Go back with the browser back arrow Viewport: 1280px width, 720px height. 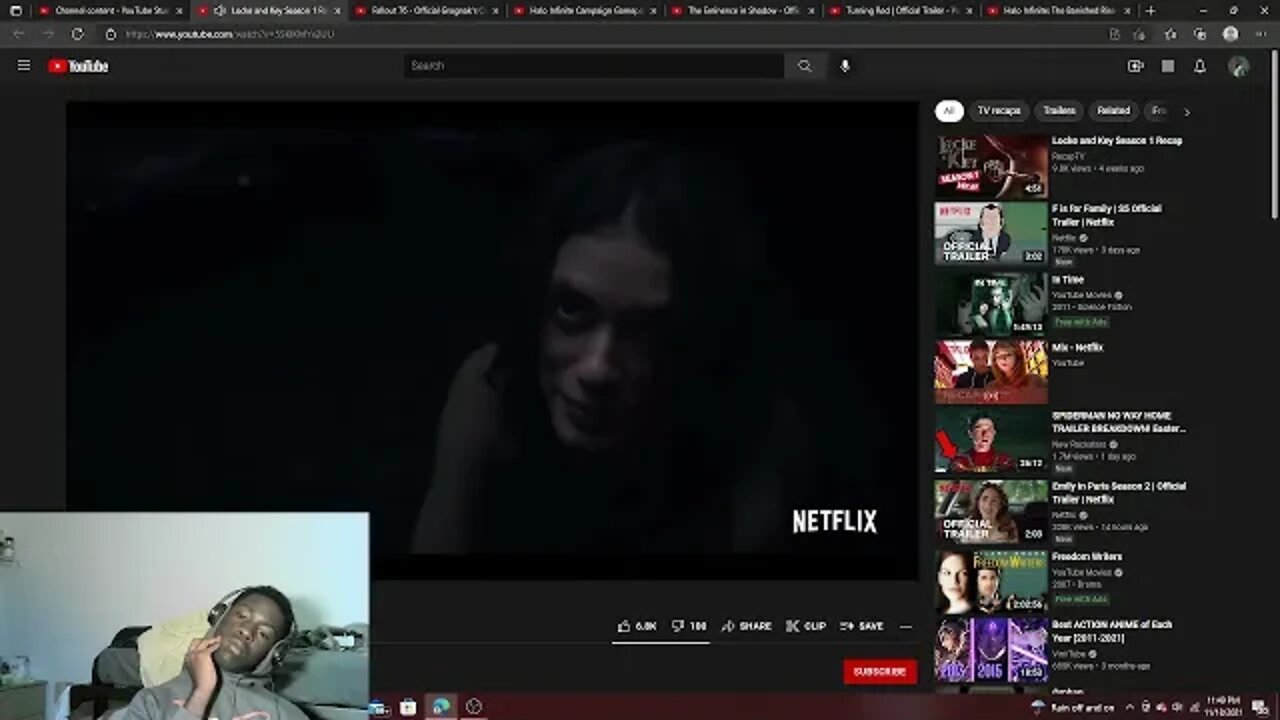click(x=19, y=34)
